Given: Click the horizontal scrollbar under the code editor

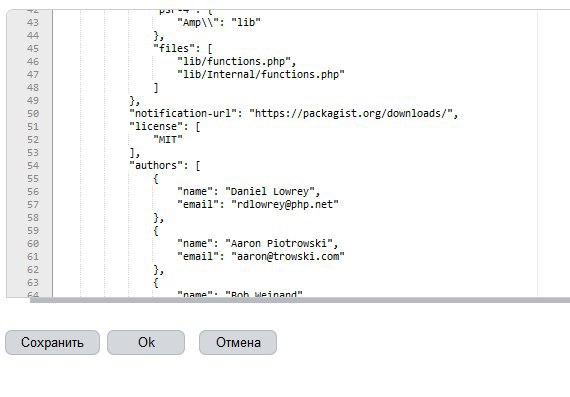Looking at the screenshot, I should pyautogui.click(x=300, y=300).
